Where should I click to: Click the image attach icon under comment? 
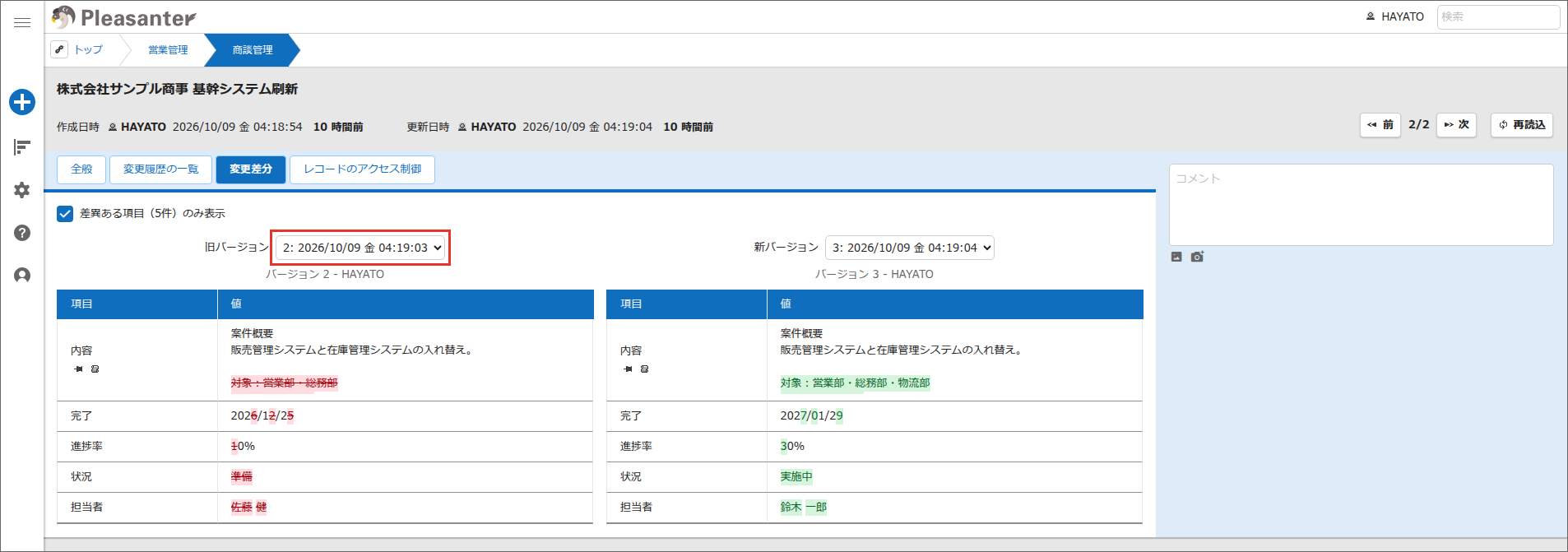tap(1176, 257)
